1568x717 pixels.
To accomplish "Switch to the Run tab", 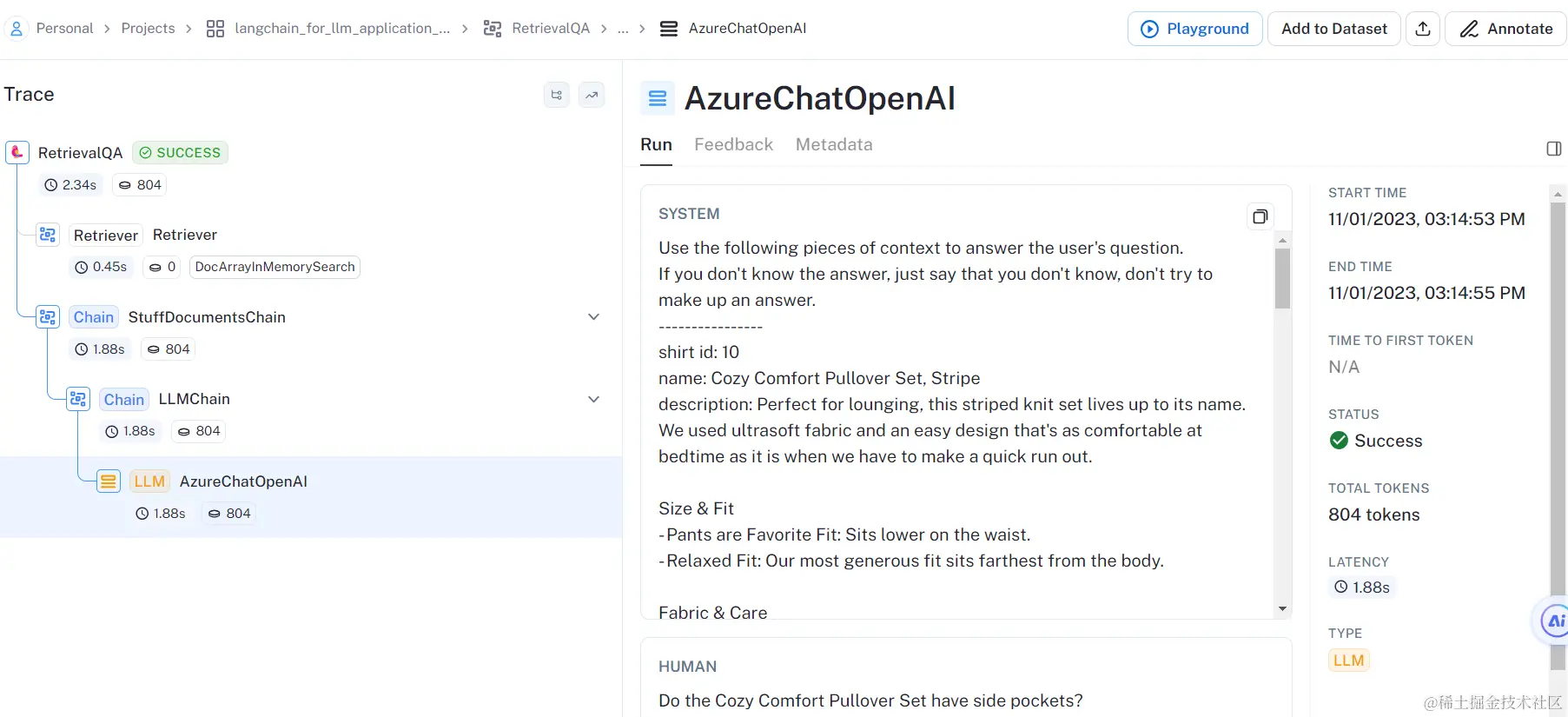I will click(656, 144).
